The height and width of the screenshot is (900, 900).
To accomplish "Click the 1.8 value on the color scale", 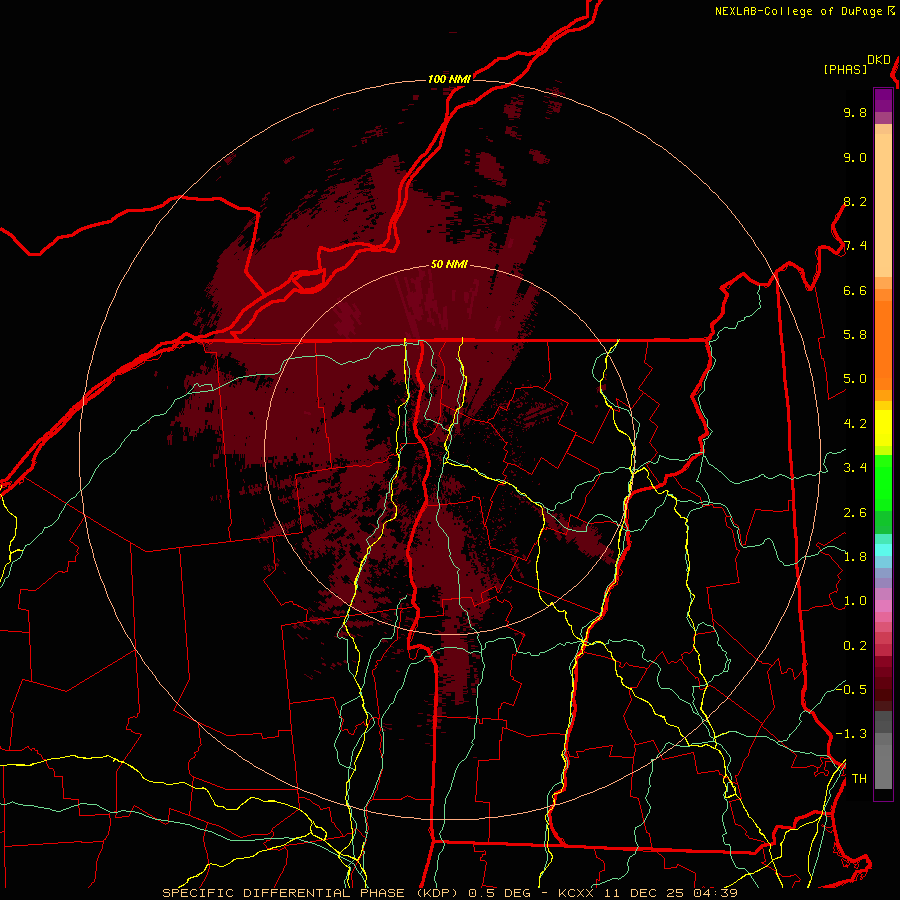I will [855, 557].
